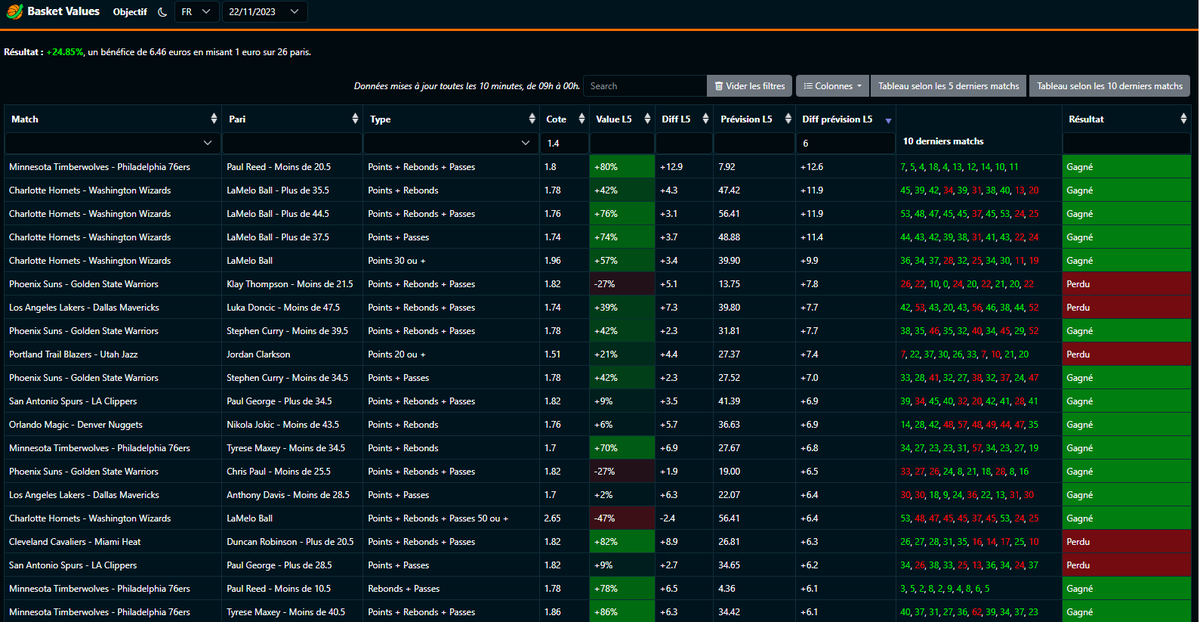Screen dimensions: 1200x622
Task: Click the Value L5 column sort icon
Action: [x=646, y=119]
